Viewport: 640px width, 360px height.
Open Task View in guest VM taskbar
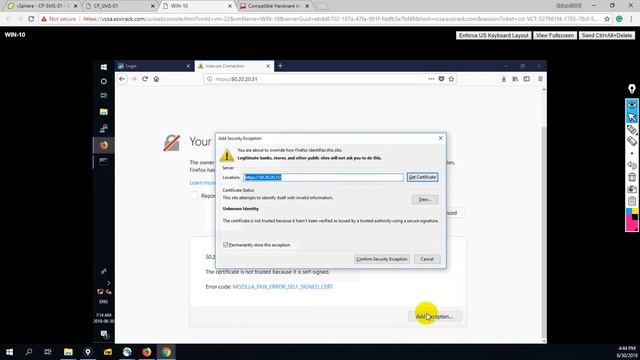coord(104,96)
